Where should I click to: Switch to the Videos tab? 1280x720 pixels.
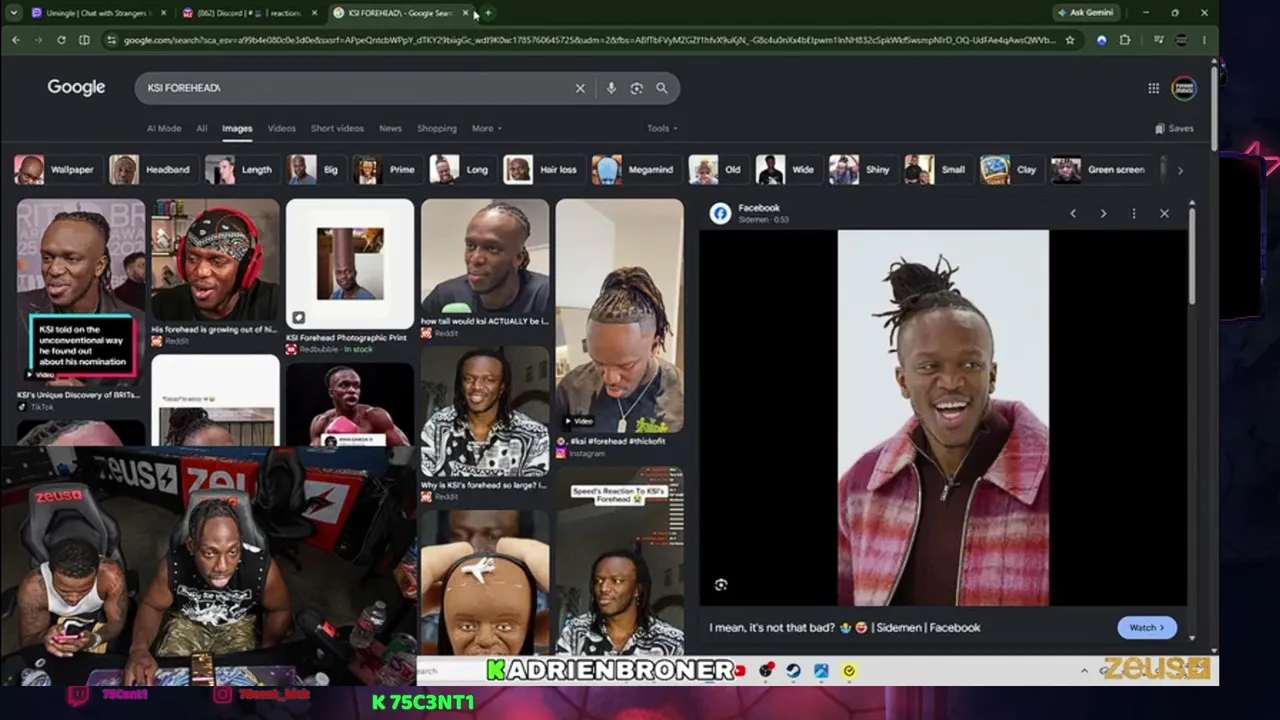(x=281, y=128)
